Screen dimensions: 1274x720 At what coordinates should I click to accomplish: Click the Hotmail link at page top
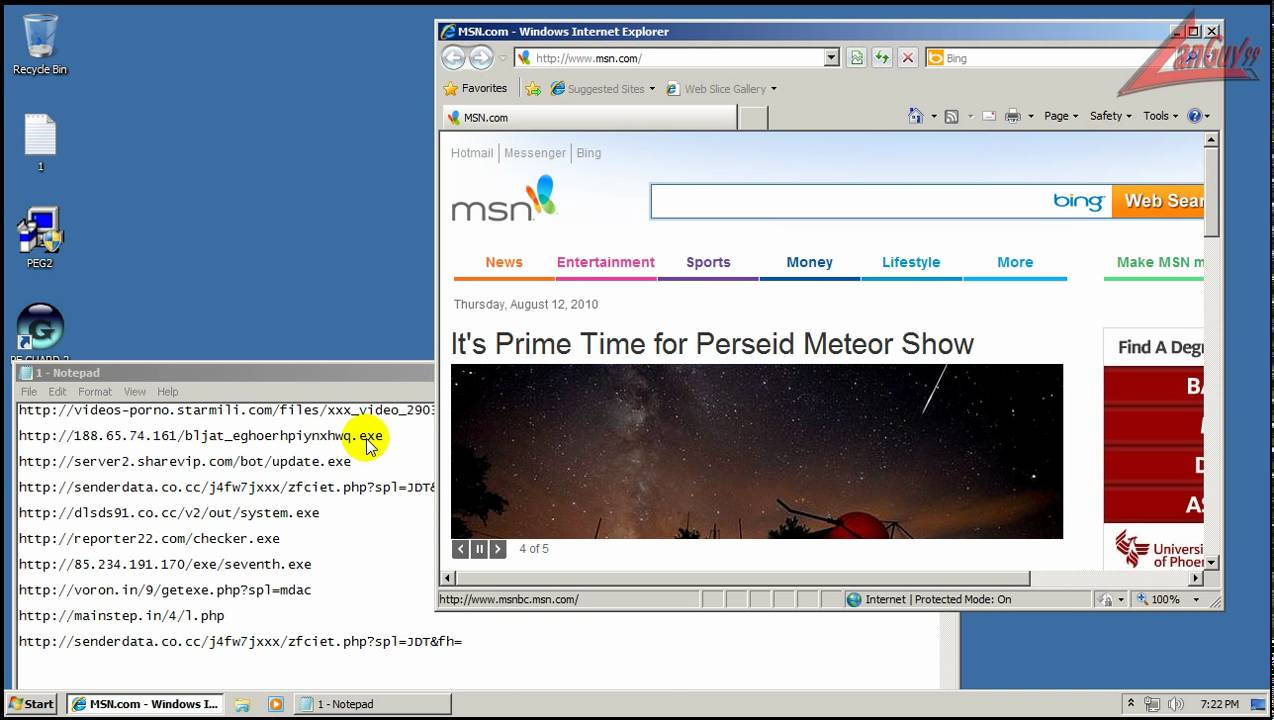point(472,153)
